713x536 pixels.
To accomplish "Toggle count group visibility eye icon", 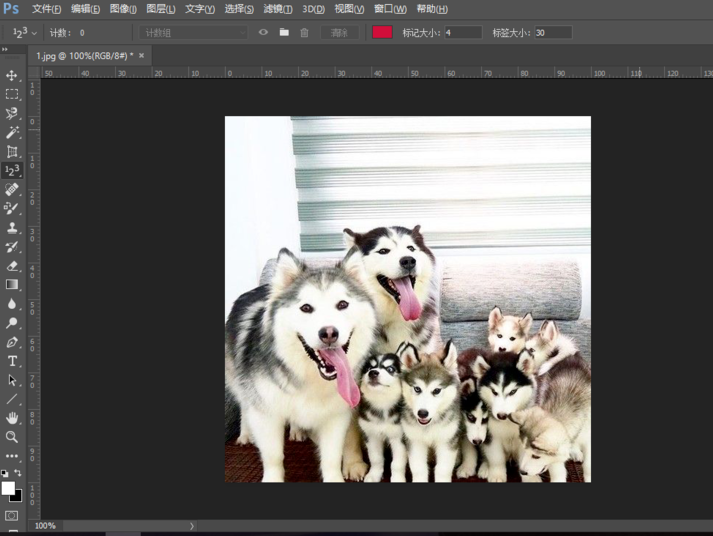I will tap(264, 33).
